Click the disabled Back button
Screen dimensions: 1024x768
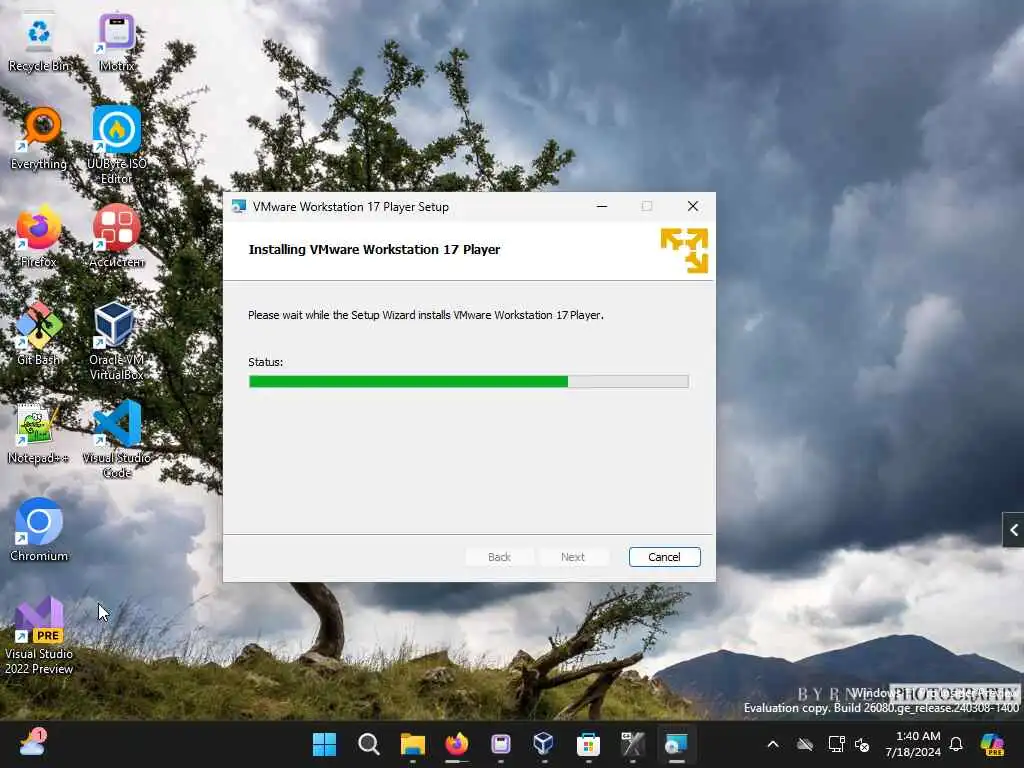point(500,557)
